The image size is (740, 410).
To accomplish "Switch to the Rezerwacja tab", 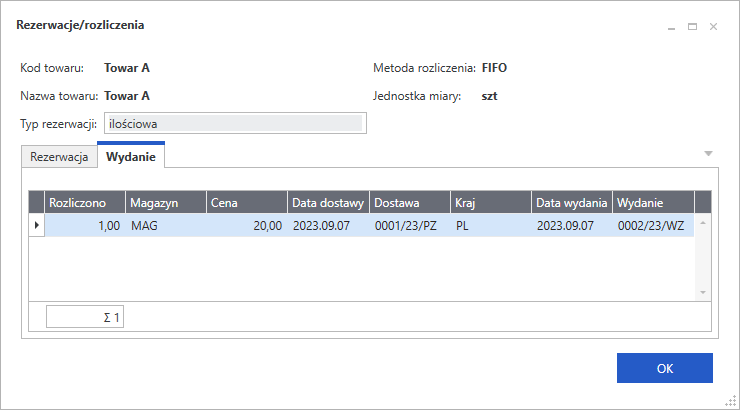I will tap(59, 157).
